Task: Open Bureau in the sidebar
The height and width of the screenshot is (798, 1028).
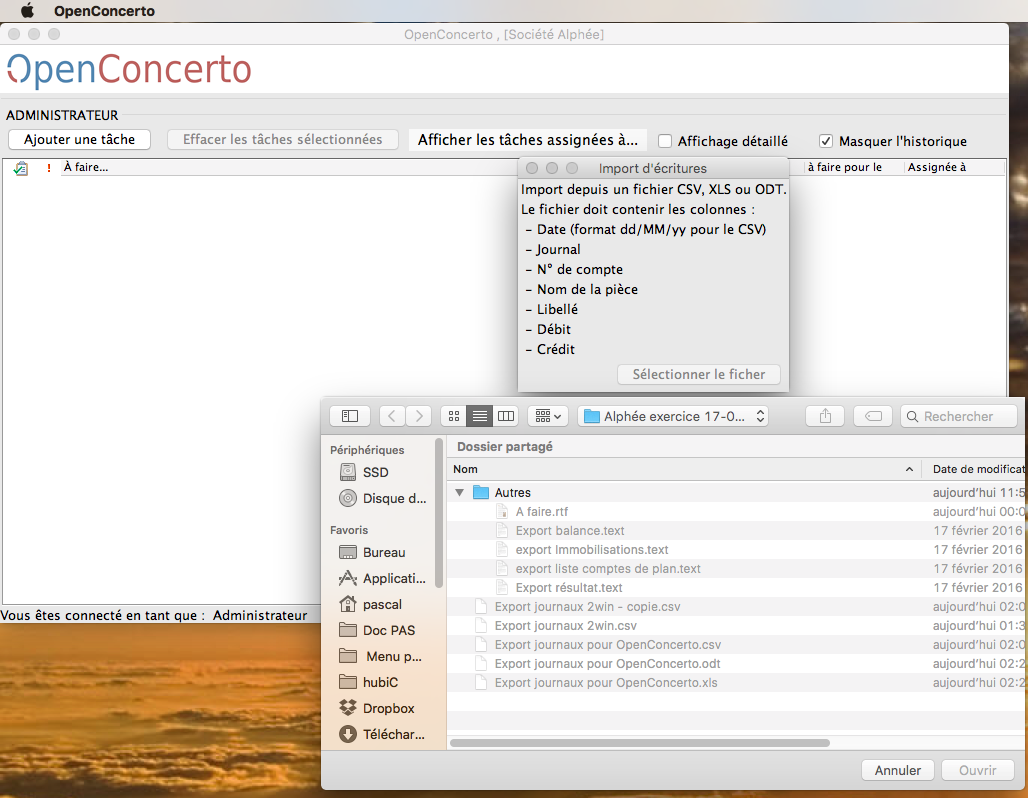Action: click(x=374, y=552)
